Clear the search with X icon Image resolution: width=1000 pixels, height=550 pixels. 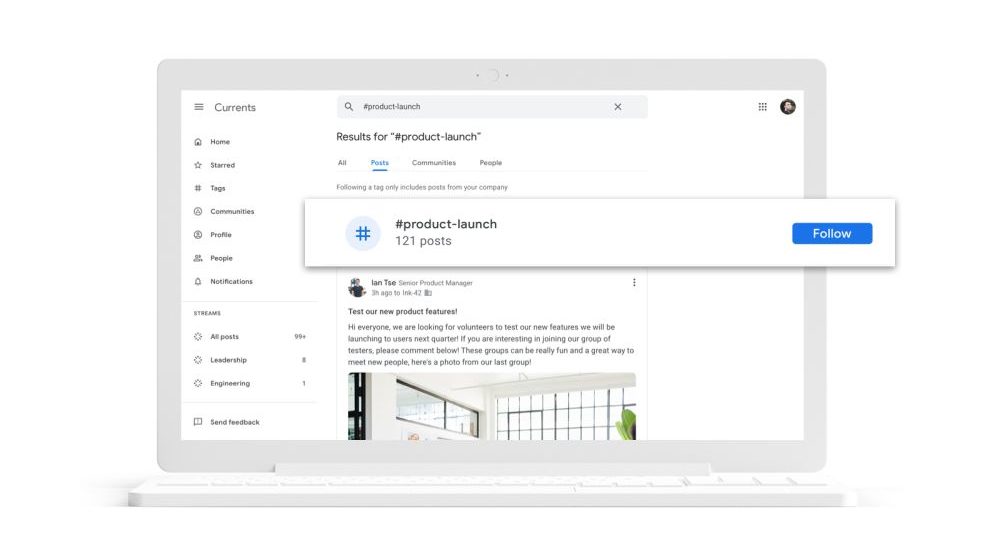tap(617, 107)
